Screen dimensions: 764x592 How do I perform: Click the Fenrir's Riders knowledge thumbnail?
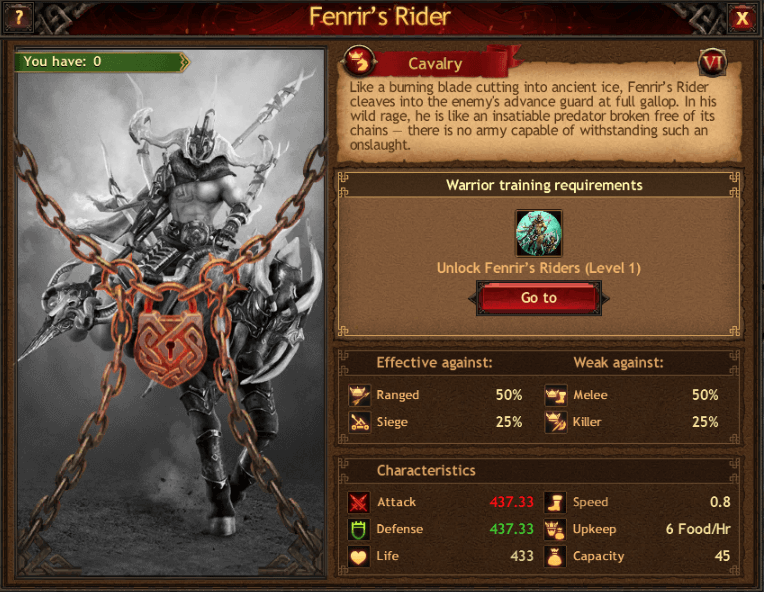pos(538,233)
